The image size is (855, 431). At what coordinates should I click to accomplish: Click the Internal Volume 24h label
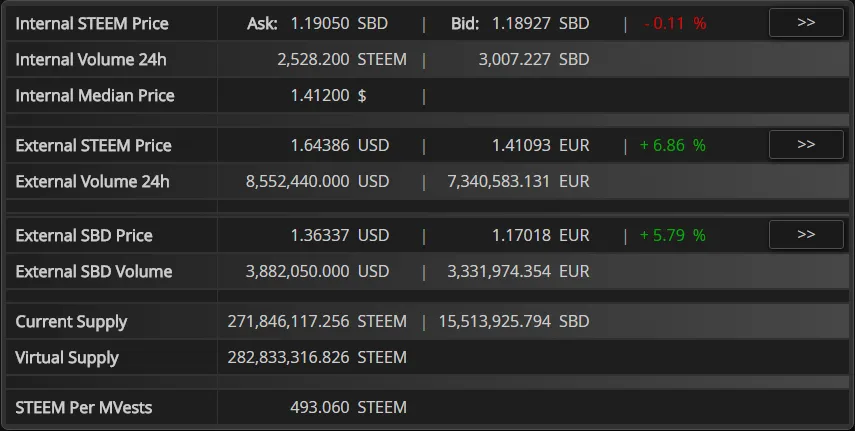coord(91,59)
